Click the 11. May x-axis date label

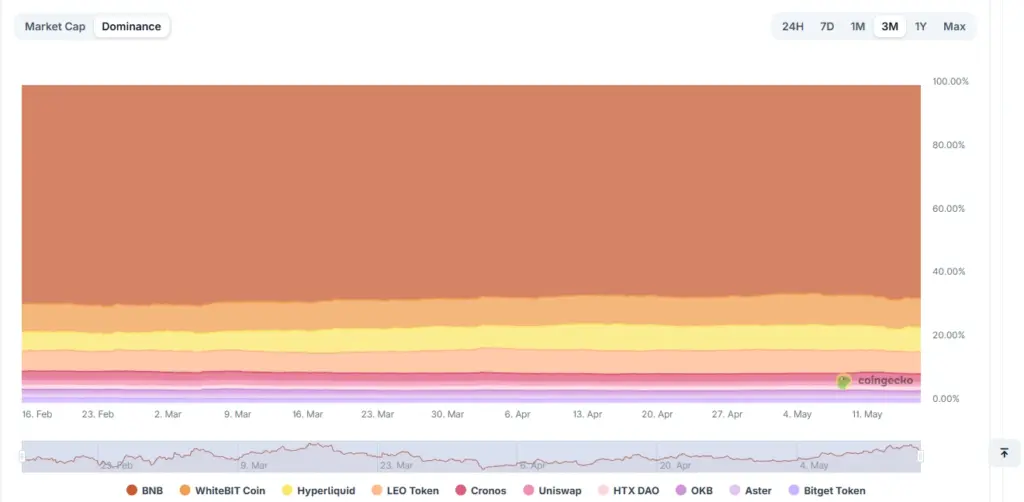[x=868, y=415]
